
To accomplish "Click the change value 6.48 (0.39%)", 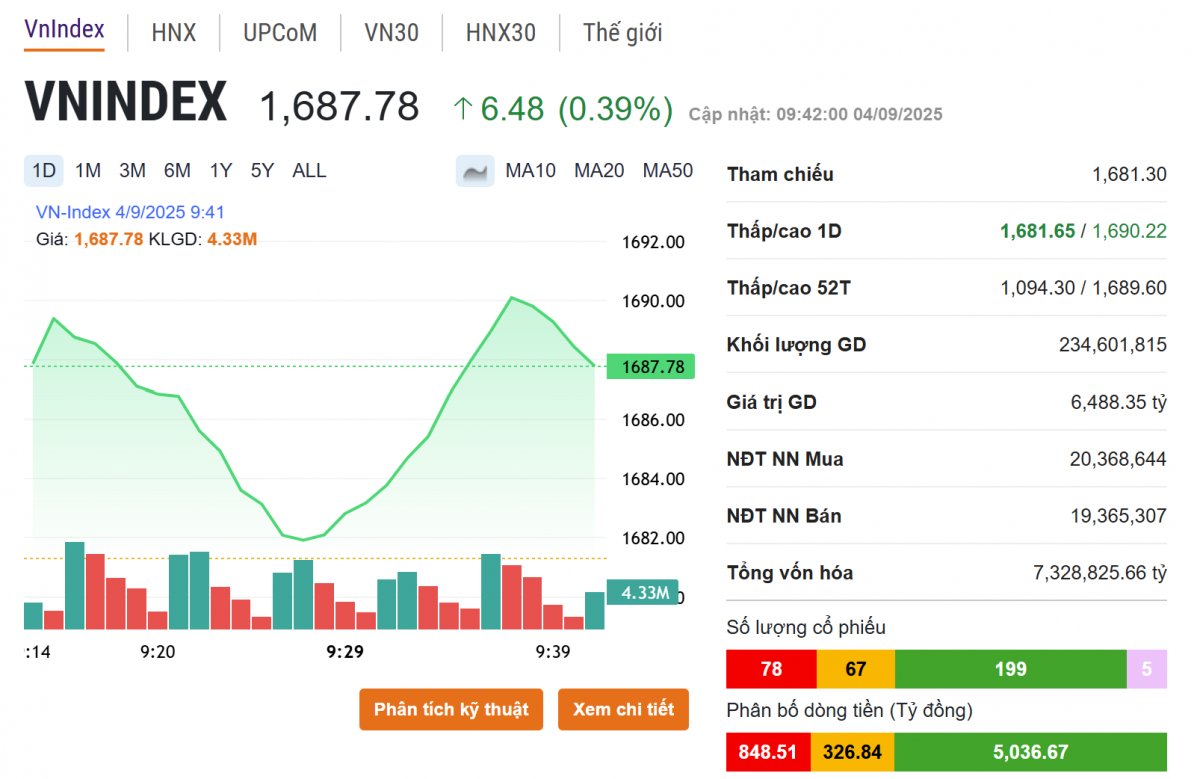I will [x=563, y=108].
